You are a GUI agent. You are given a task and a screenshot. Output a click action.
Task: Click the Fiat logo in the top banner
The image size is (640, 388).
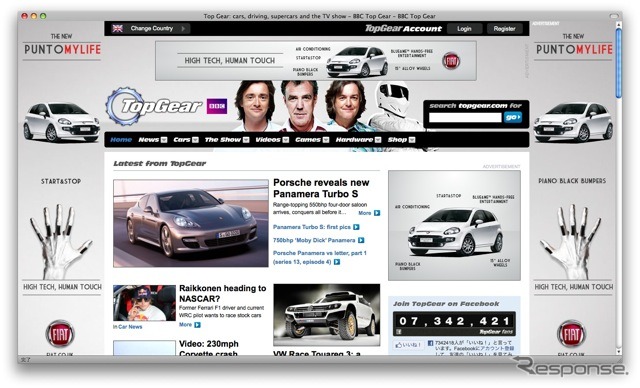451,61
